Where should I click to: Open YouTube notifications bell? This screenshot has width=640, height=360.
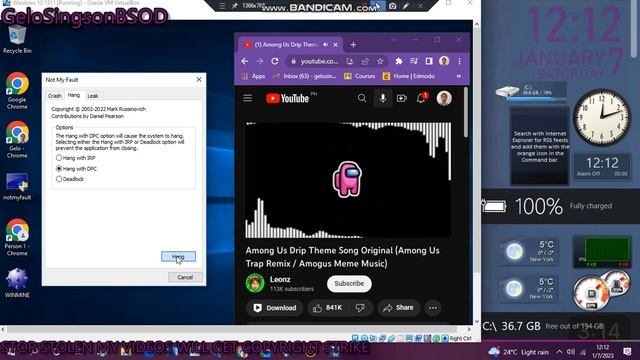(x=422, y=98)
